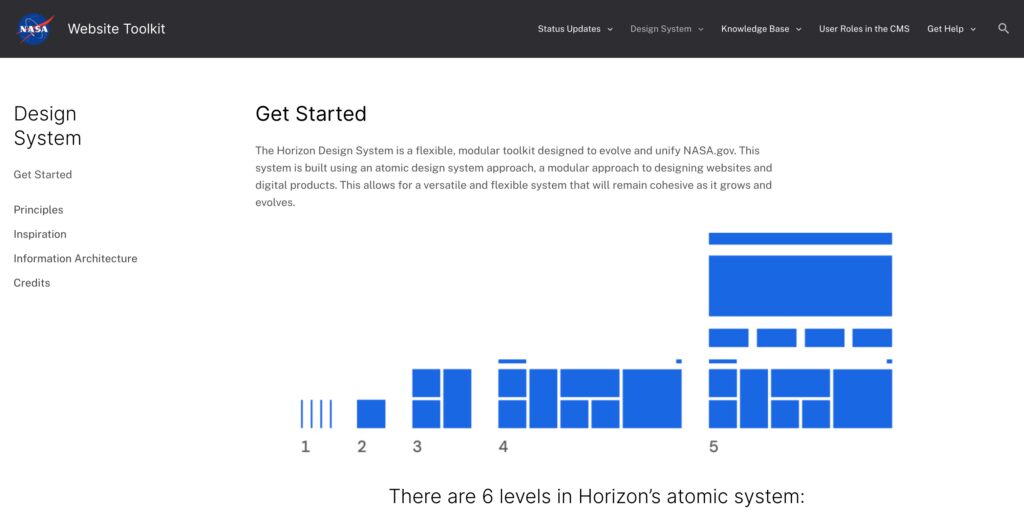Viewport: 1024px width, 517px height.
Task: Open the Inspiration sidebar link
Action: click(x=40, y=234)
